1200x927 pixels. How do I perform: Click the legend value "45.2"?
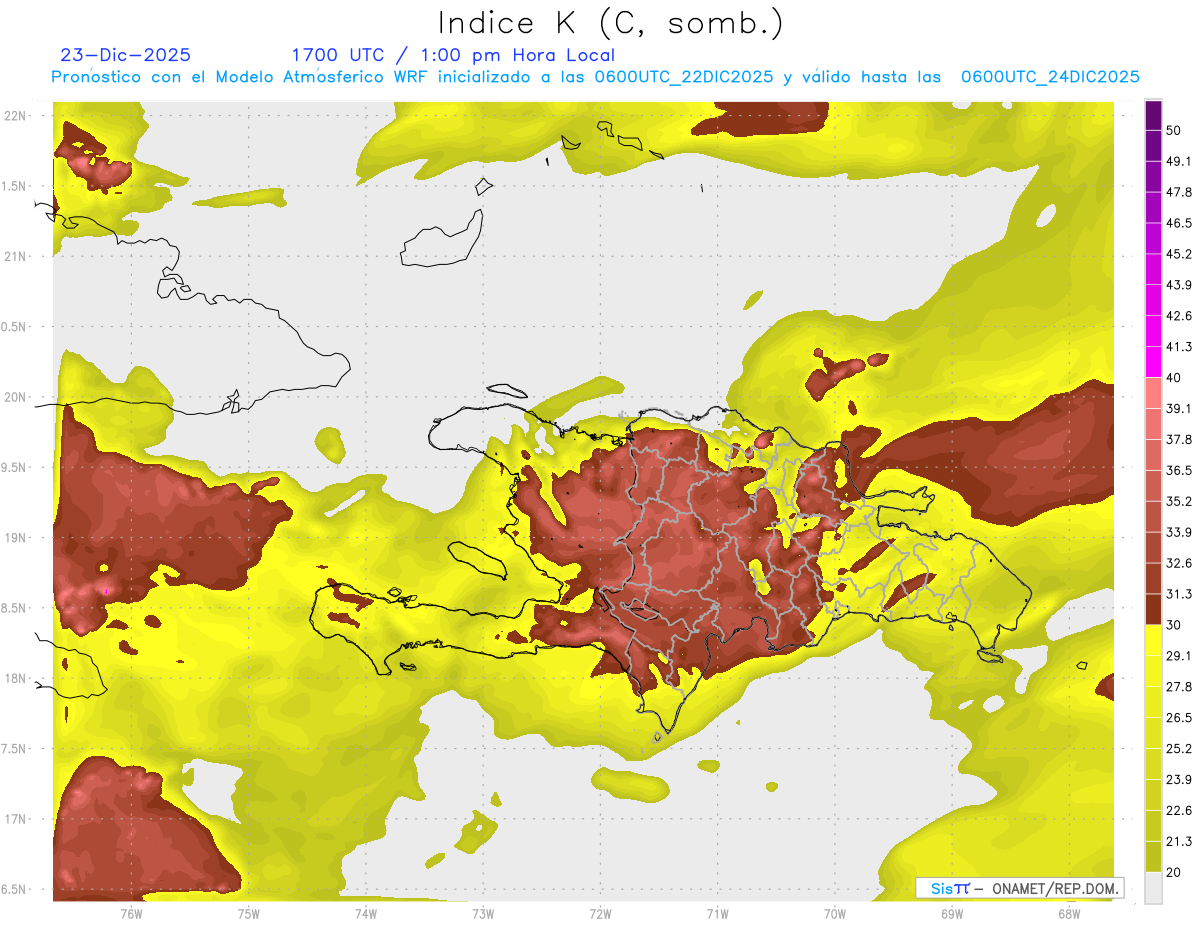(x=1180, y=254)
